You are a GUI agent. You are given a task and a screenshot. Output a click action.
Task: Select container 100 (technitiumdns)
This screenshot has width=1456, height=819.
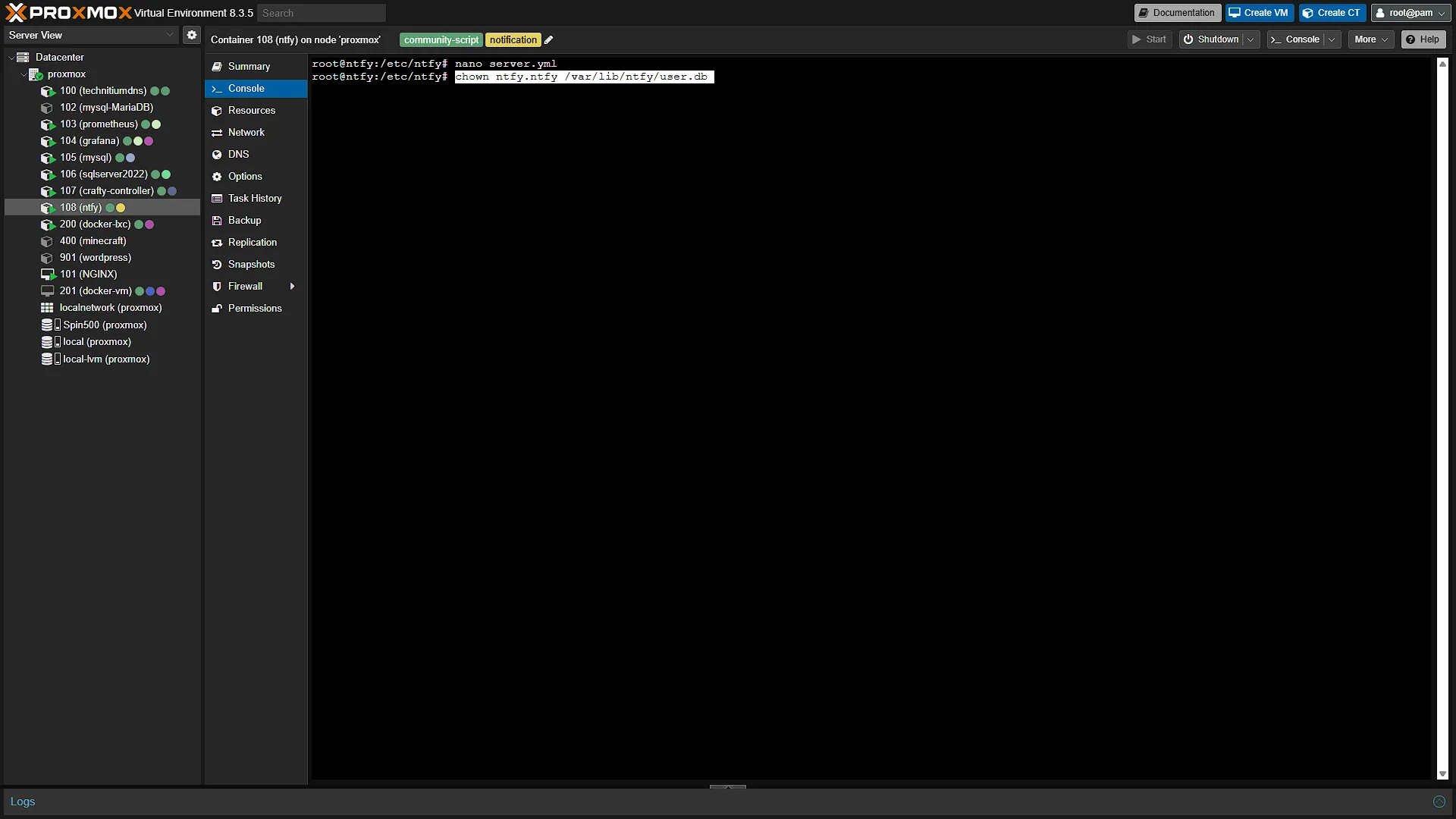coord(102,91)
